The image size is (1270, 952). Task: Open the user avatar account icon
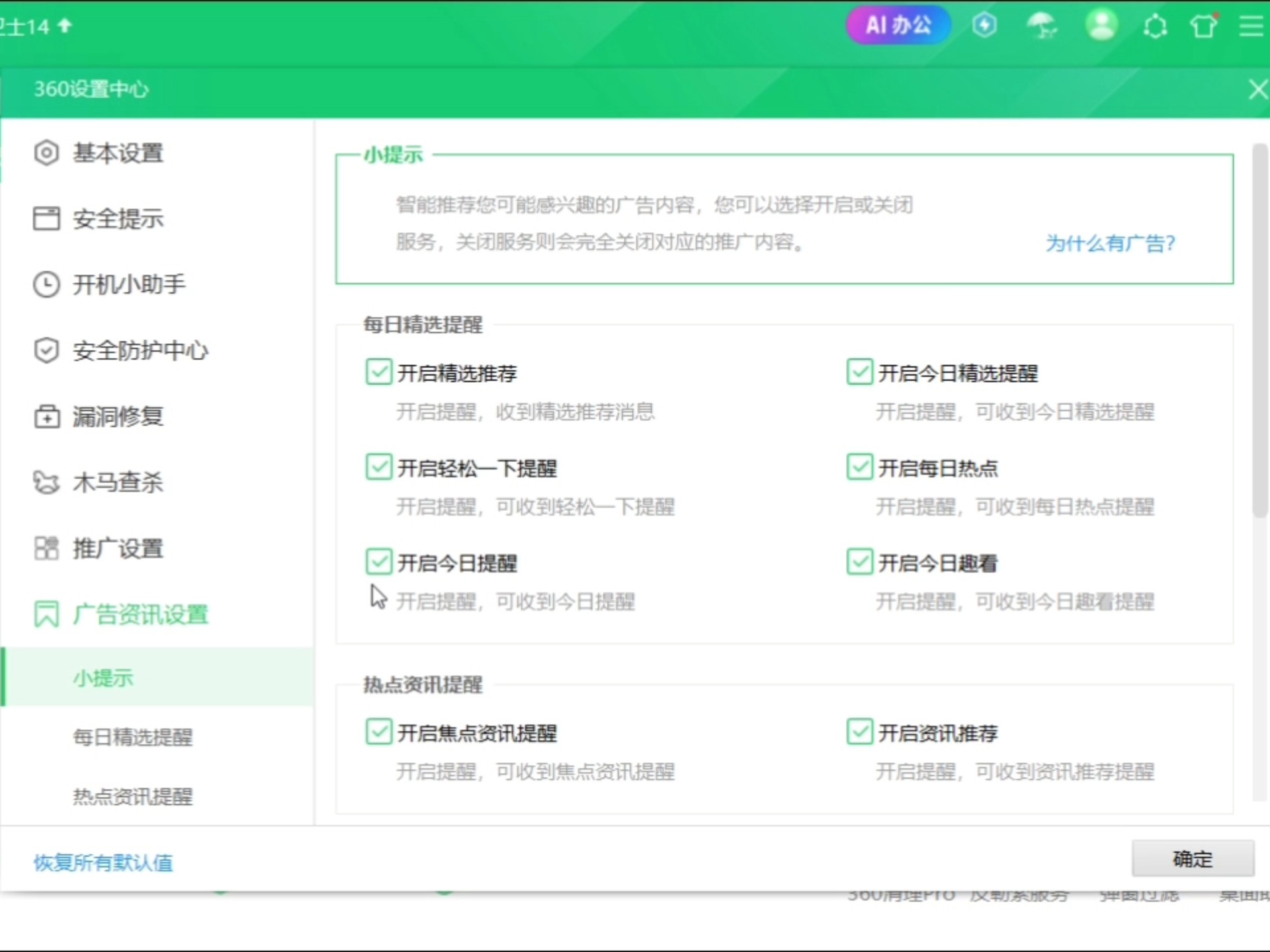[1101, 25]
